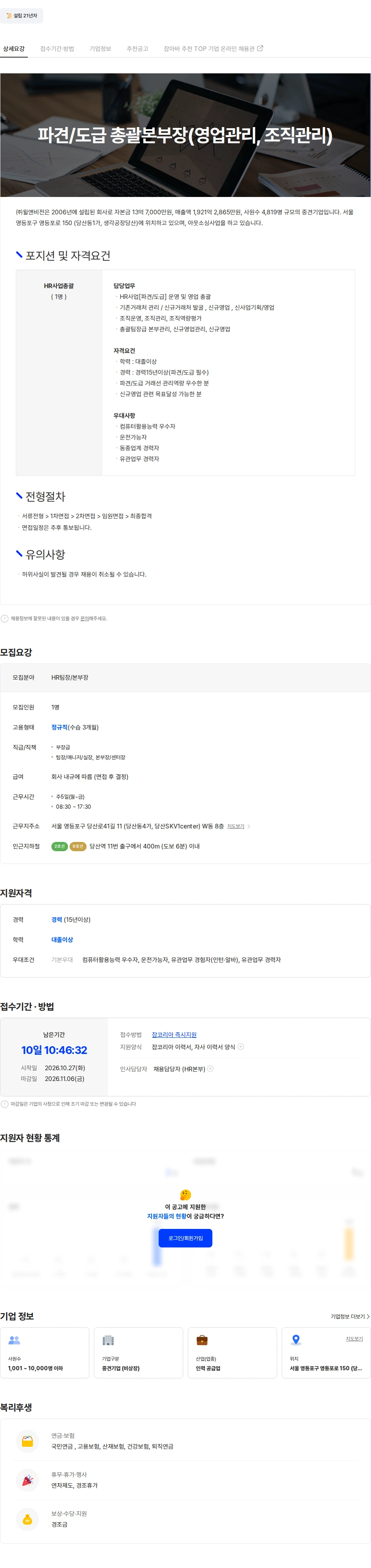This screenshot has height=1568, width=371.
Task: Click blue 경력 link in 지원자격
Action: click(x=57, y=920)
